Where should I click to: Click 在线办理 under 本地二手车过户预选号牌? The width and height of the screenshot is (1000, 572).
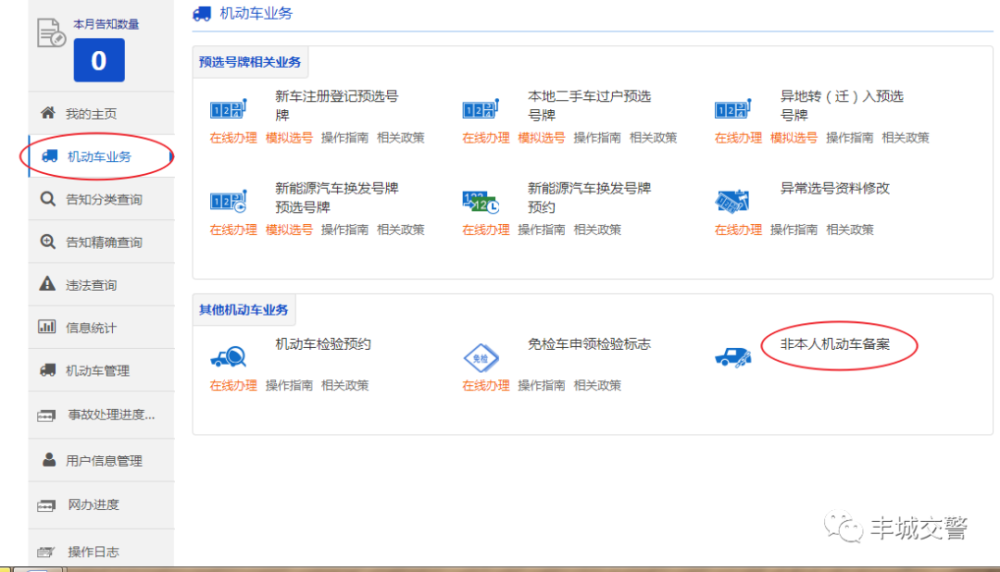pyautogui.click(x=486, y=138)
